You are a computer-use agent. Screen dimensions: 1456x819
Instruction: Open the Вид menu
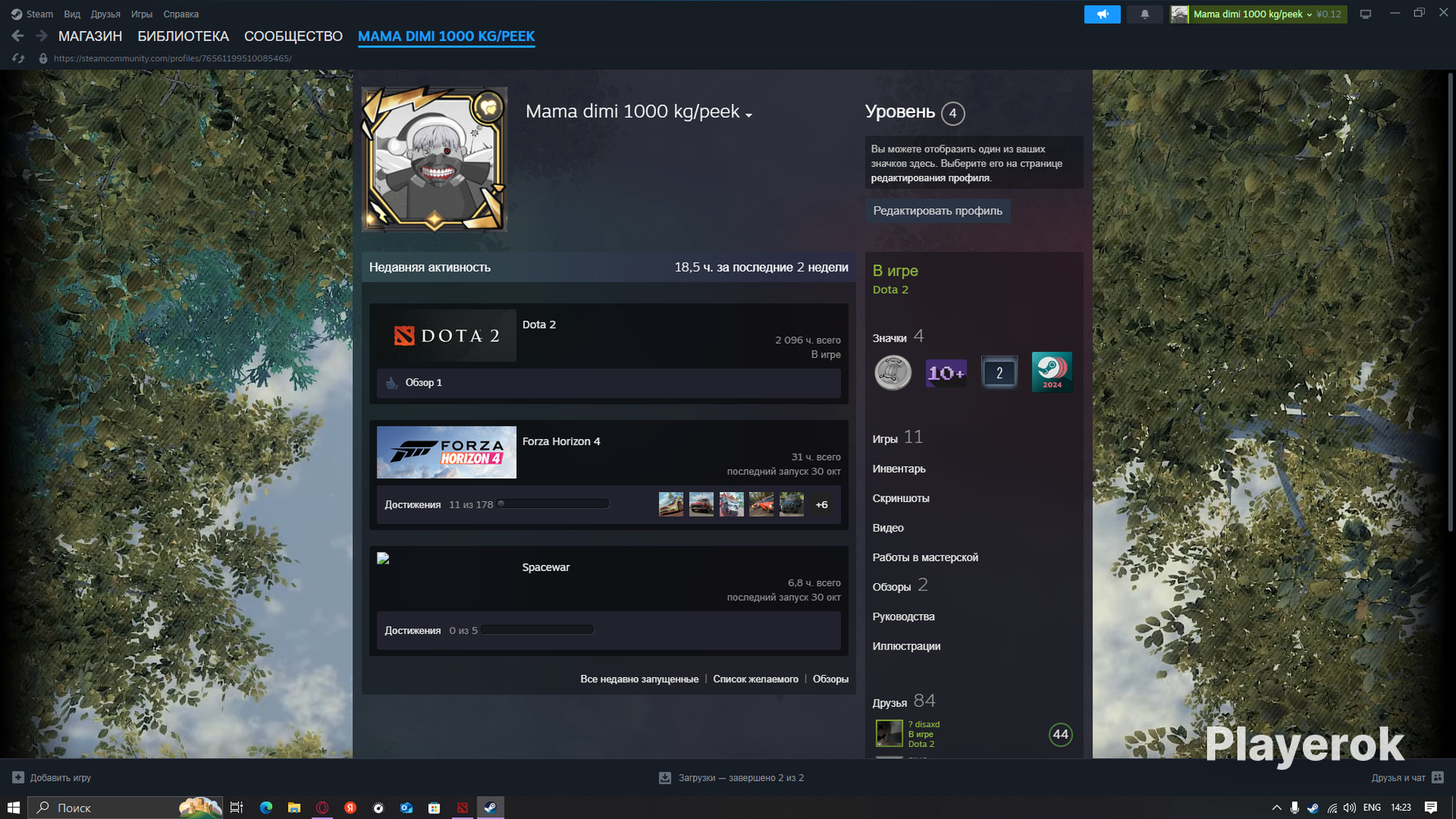tap(72, 14)
